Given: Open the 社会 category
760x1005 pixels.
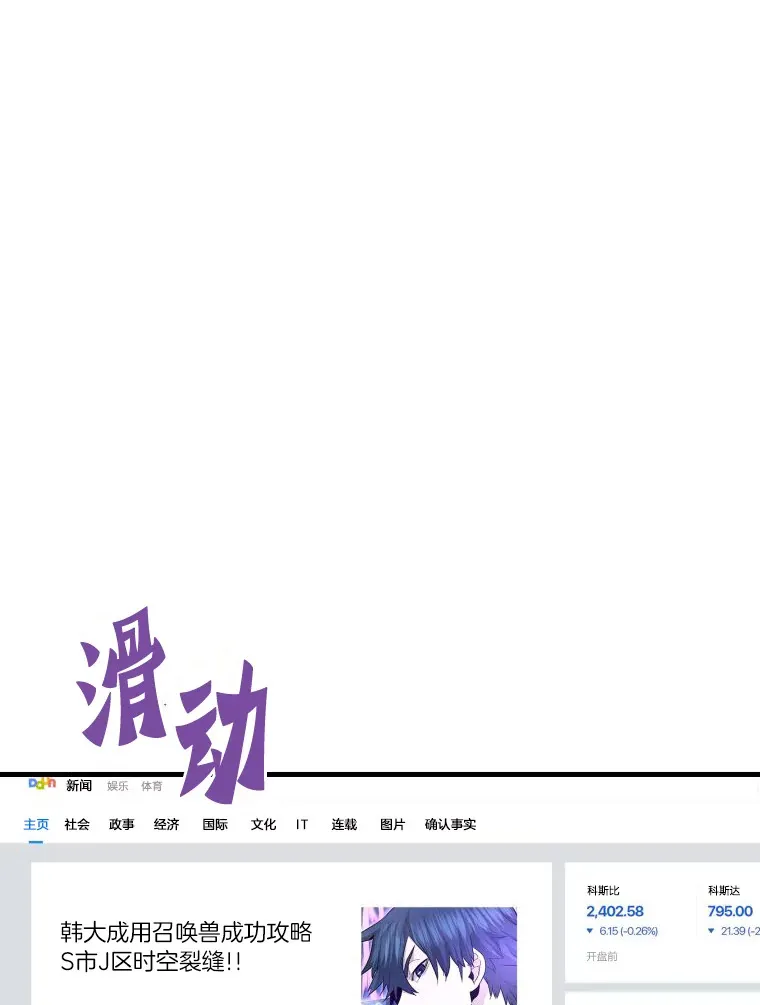Looking at the screenshot, I should coord(77,824).
